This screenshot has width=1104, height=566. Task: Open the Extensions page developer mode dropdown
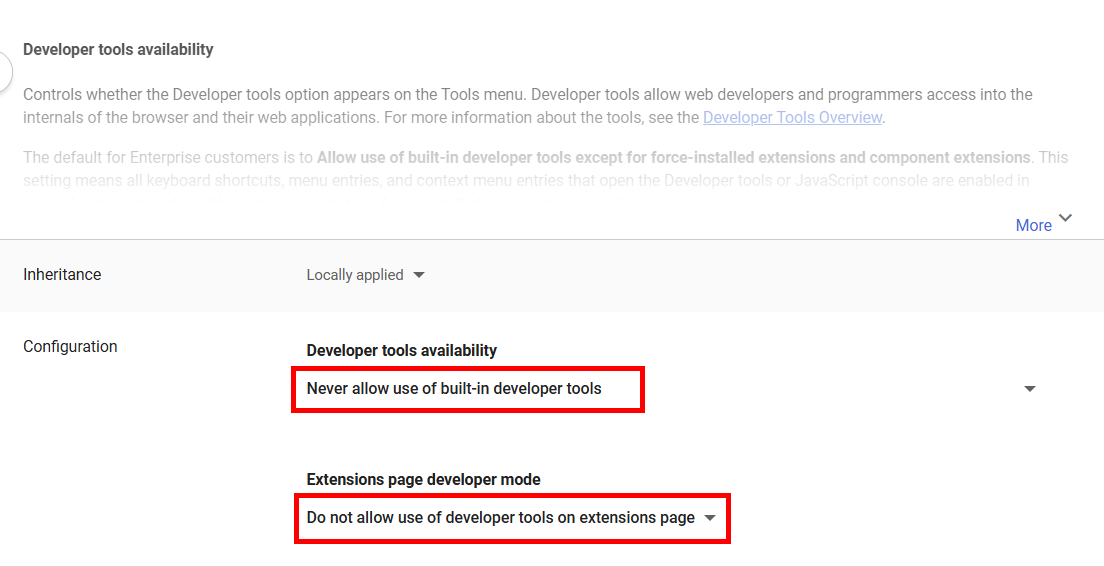[511, 518]
